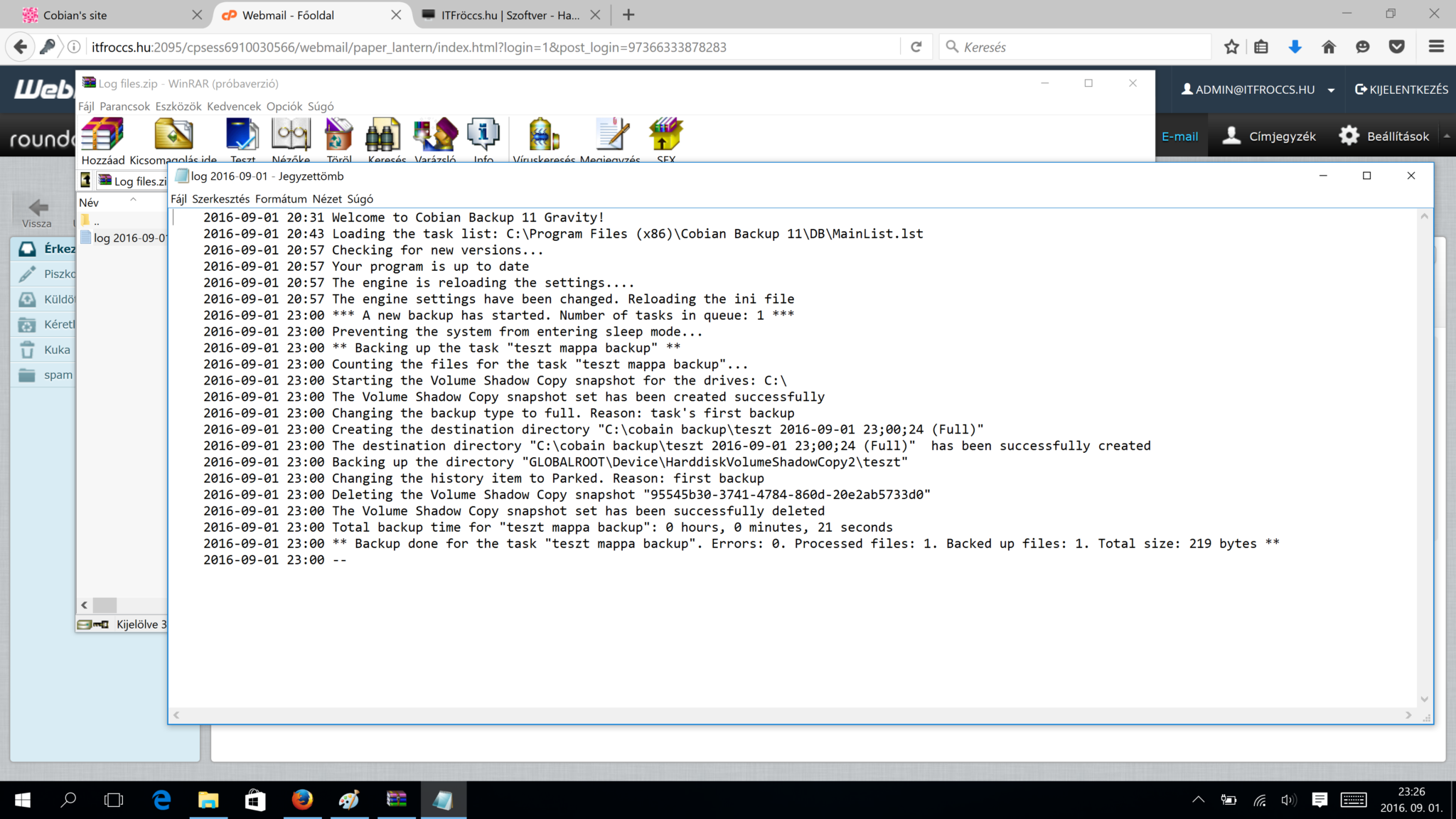This screenshot has width=1456, height=819.
Task: Click the browser address bar URL field
Action: [x=427, y=47]
